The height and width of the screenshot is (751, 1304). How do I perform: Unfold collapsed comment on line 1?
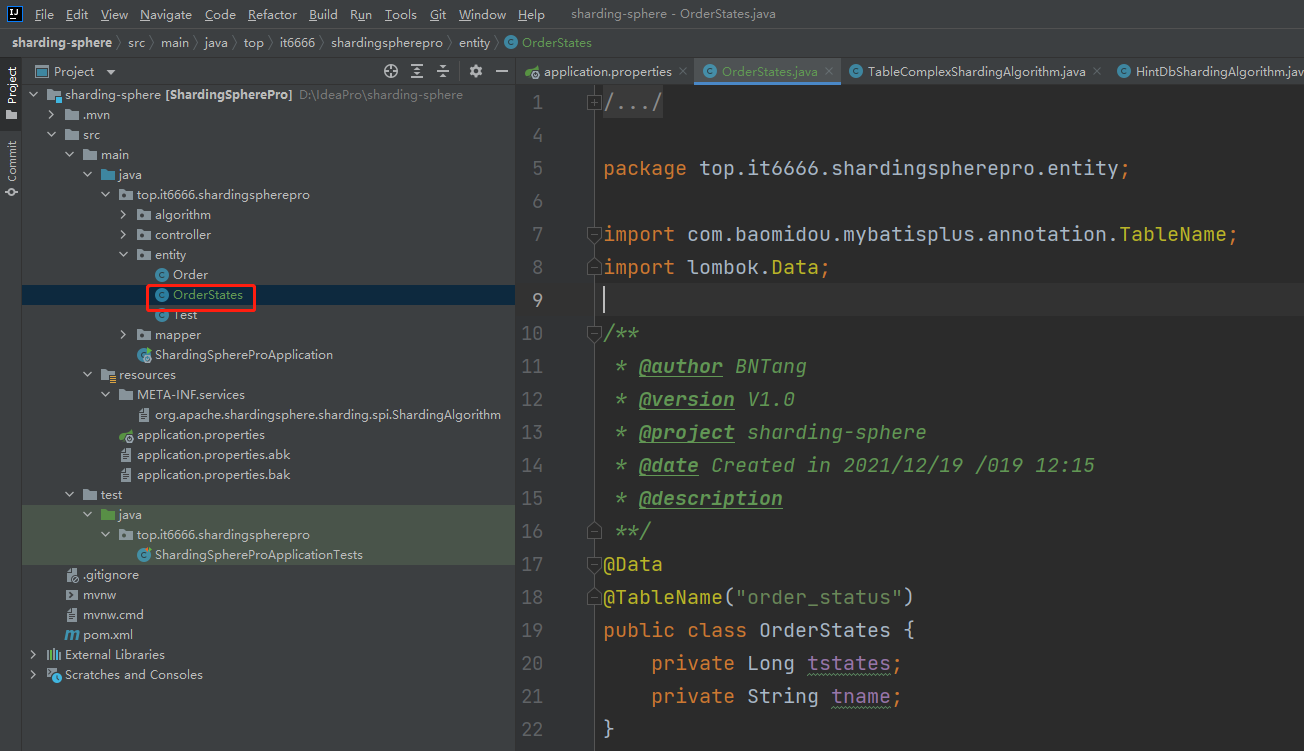coord(594,102)
